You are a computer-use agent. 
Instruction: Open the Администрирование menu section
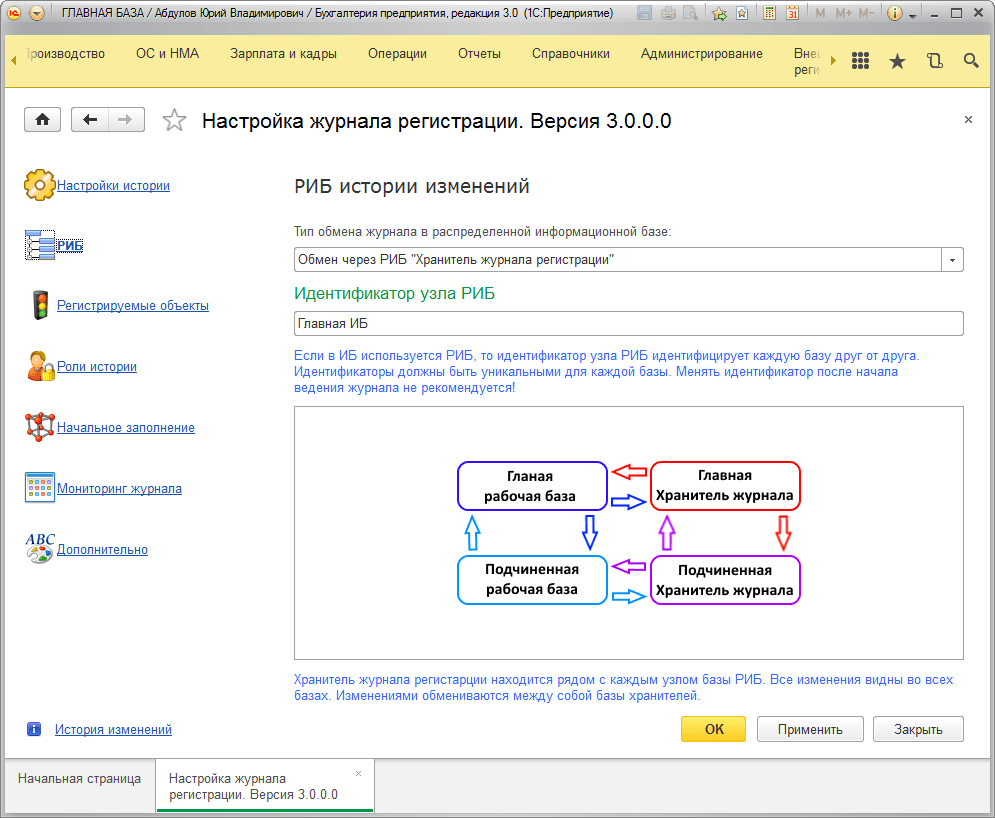click(x=701, y=53)
